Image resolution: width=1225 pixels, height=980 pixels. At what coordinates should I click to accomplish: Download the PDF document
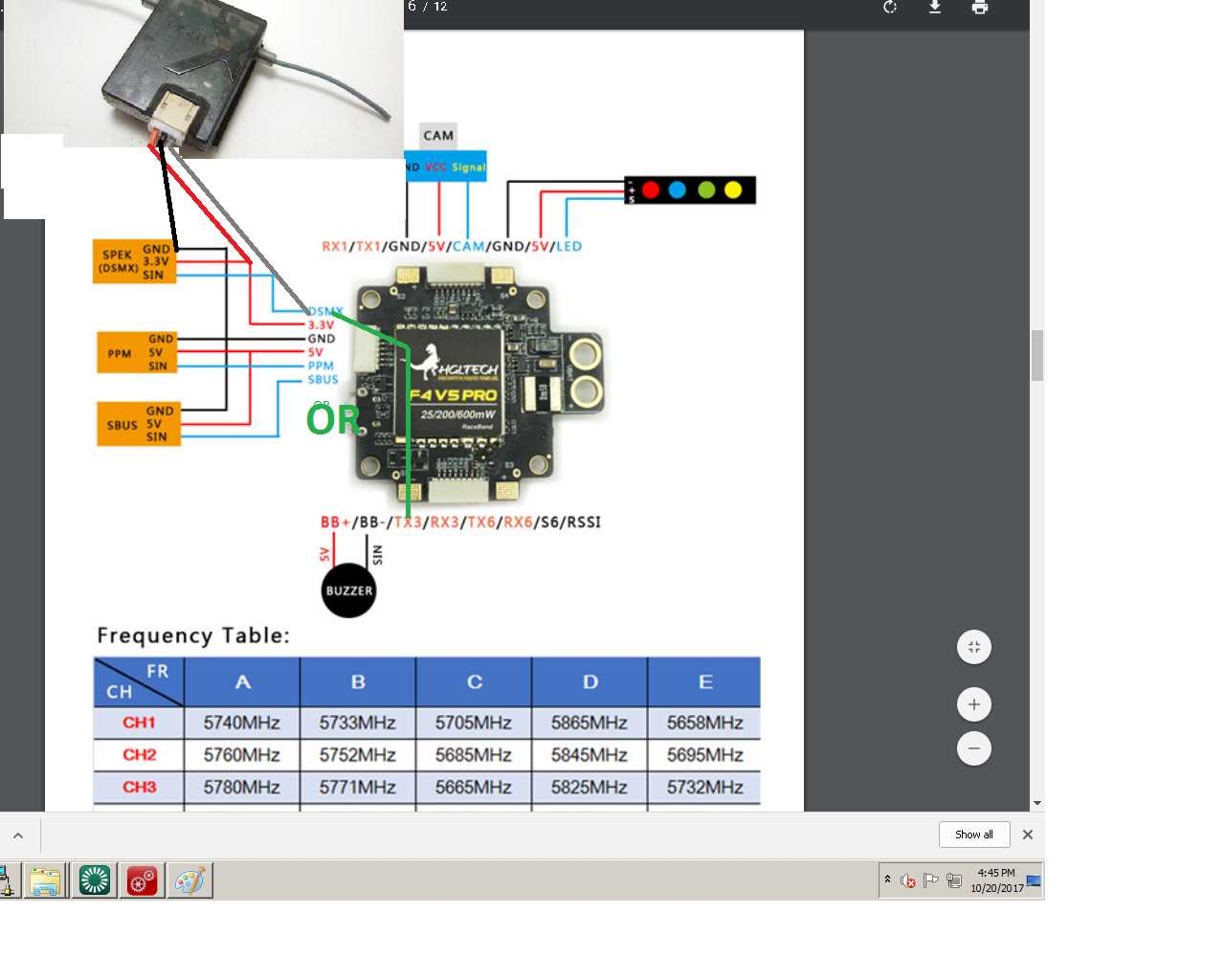(x=935, y=8)
